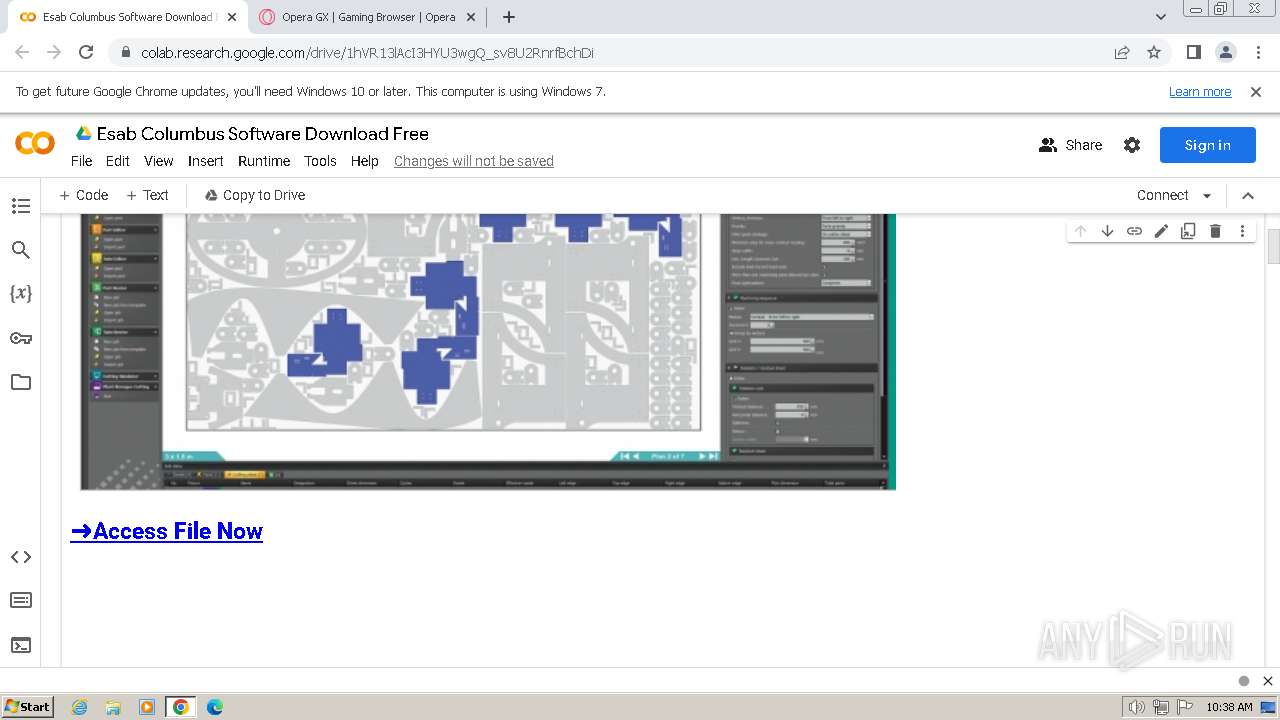The width and height of the screenshot is (1280, 720).
Task: Open the table of contents sidebar icon
Action: tap(21, 206)
